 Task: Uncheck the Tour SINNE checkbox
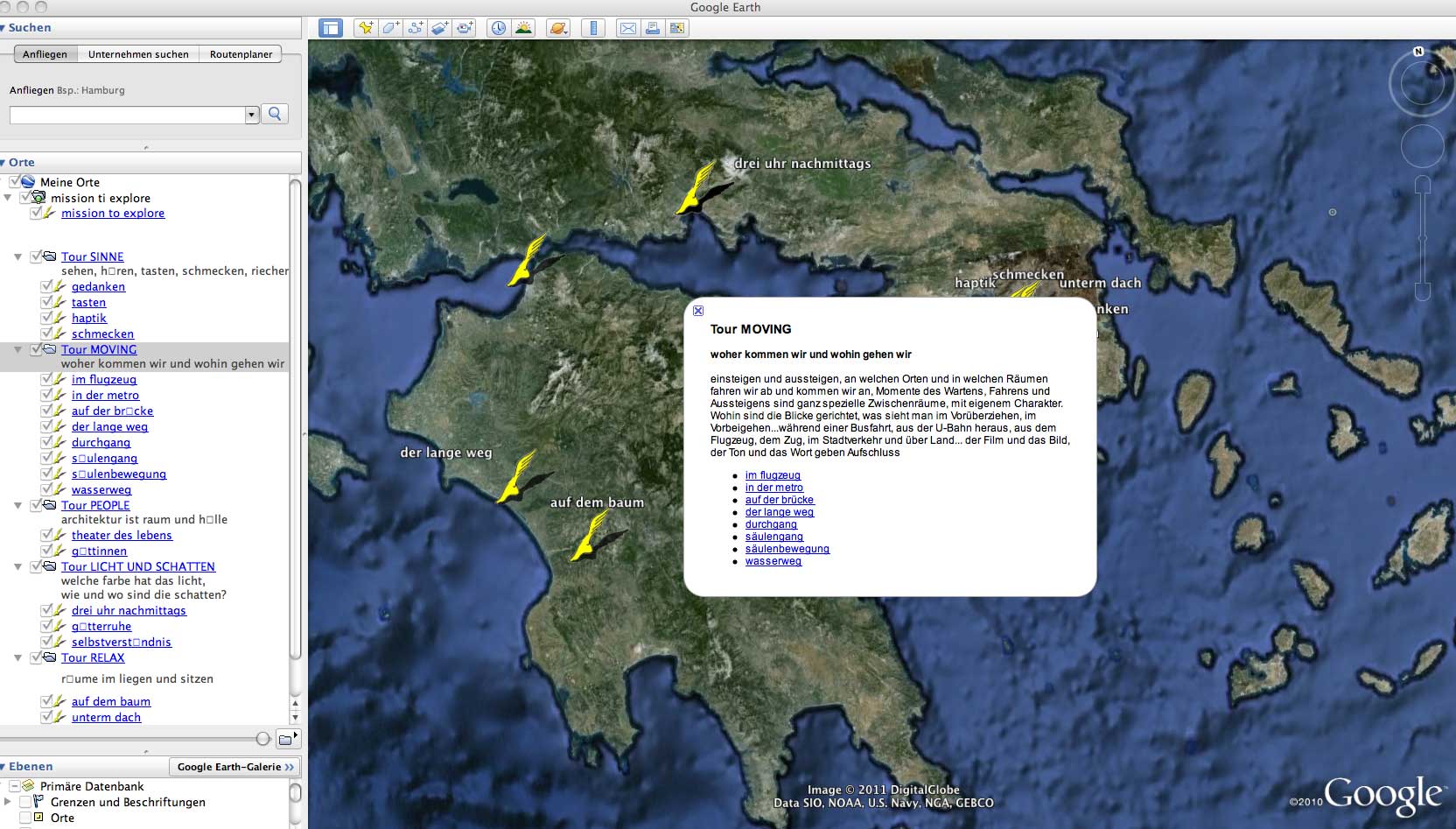point(36,256)
